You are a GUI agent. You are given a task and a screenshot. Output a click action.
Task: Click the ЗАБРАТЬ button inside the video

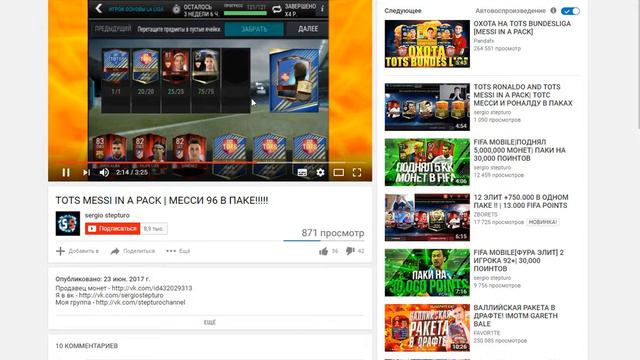(254, 29)
